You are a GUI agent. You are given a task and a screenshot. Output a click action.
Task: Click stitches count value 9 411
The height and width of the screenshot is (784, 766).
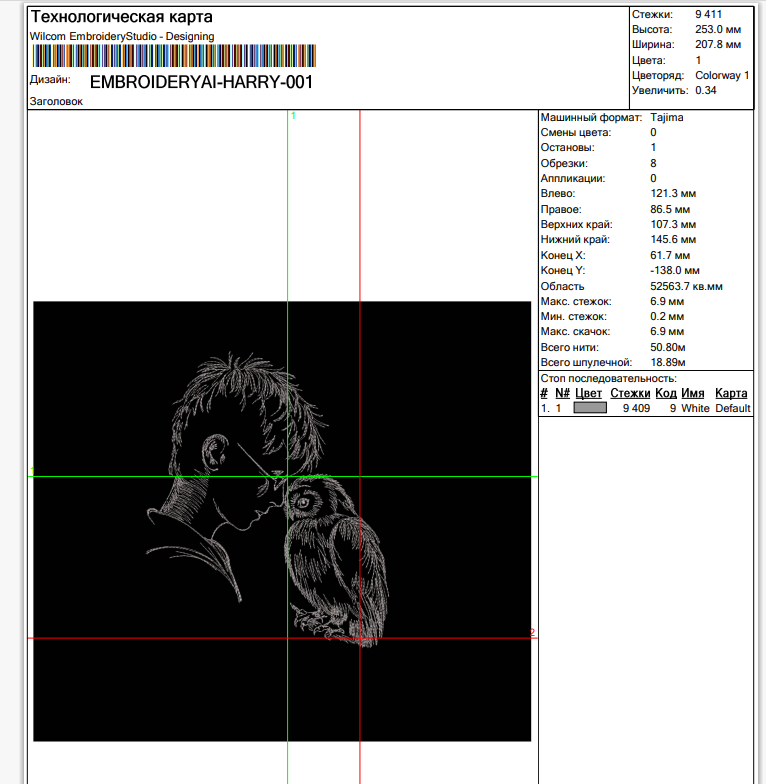point(708,14)
